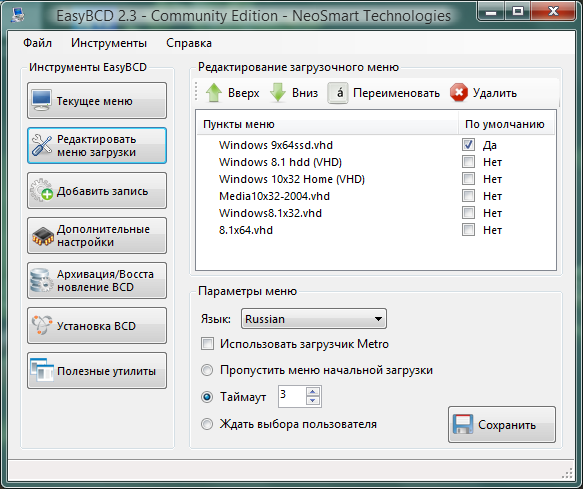Click the Переименовать rename icon
Viewport: 583px width, 489px height.
coord(338,93)
